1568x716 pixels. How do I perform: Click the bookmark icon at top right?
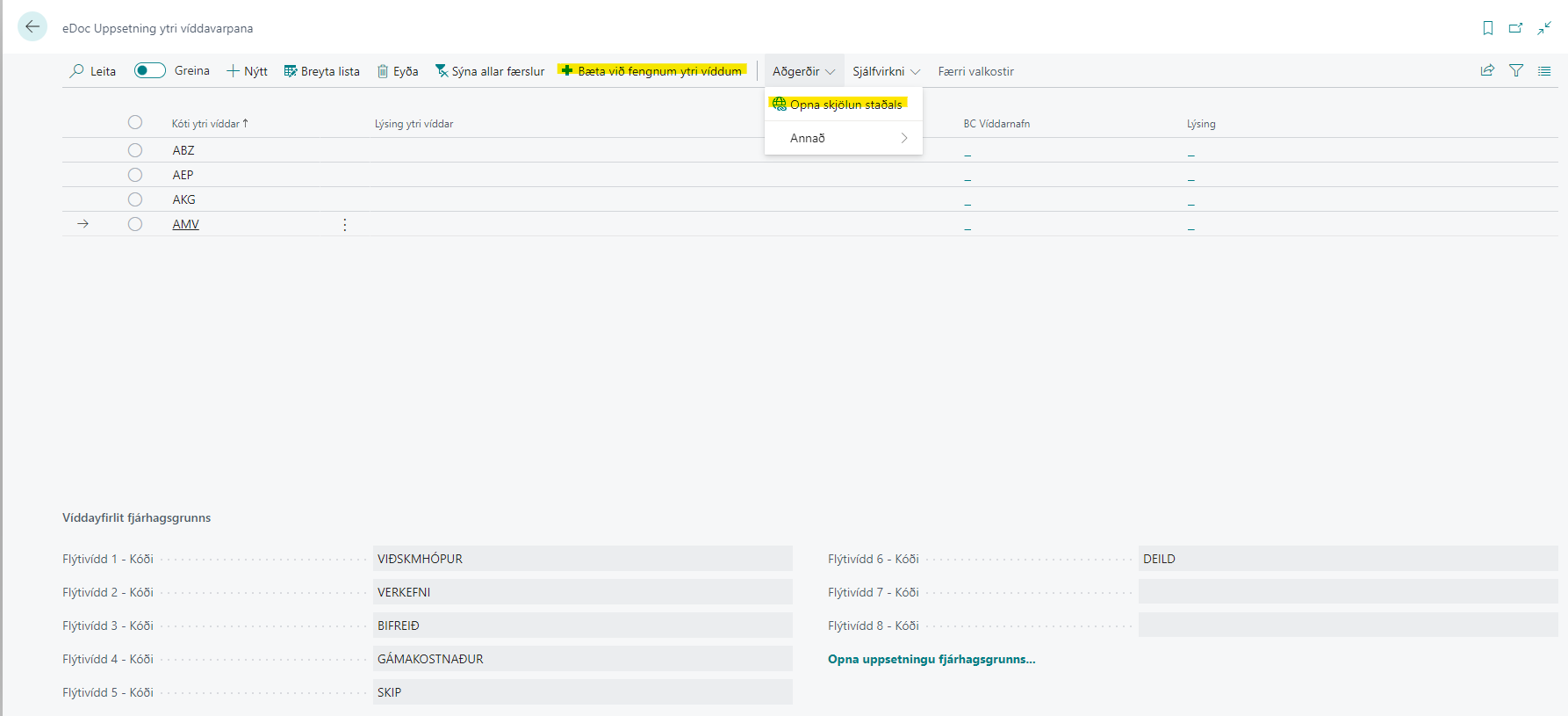[1487, 28]
